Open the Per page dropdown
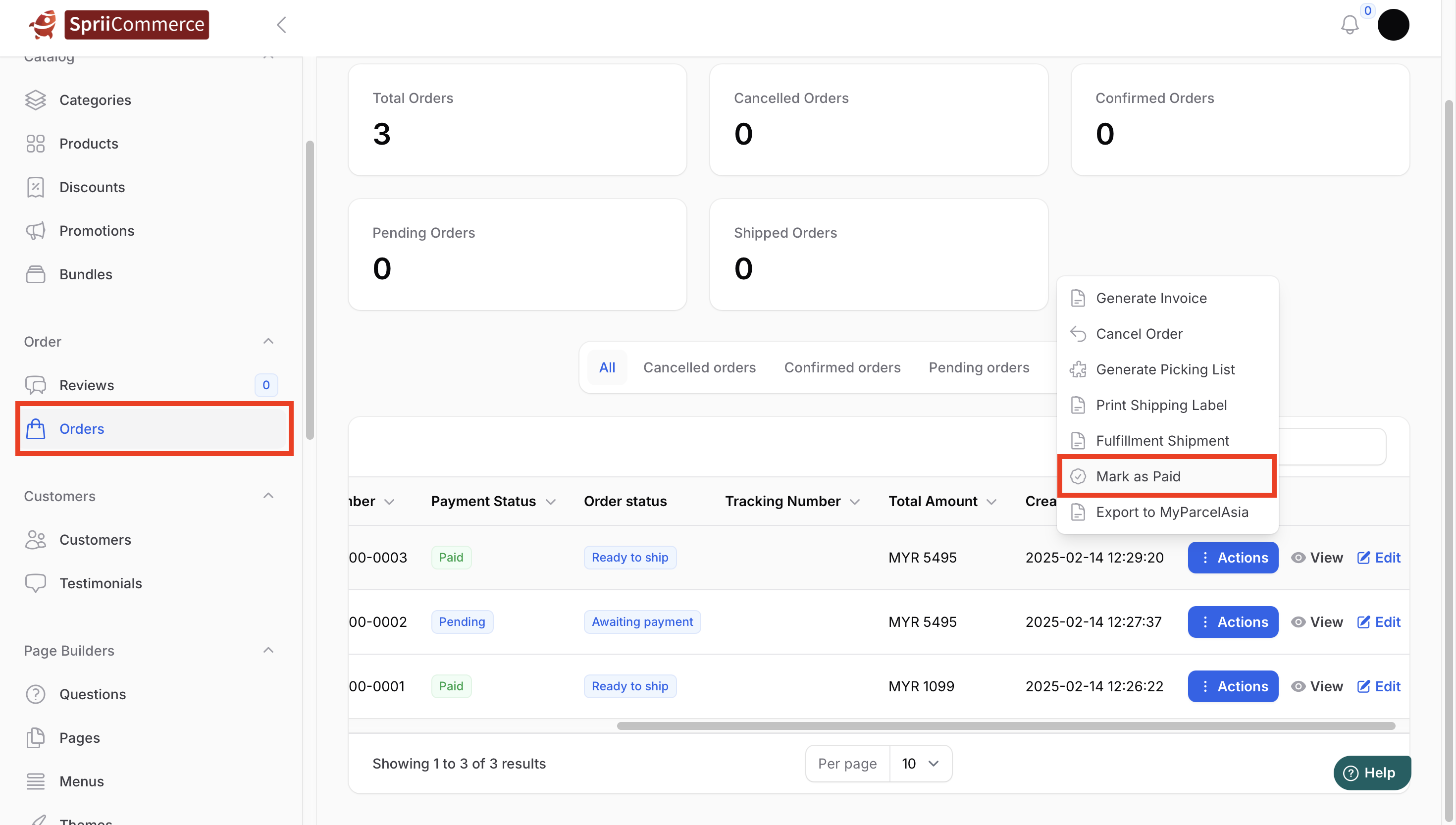Viewport: 1456px width, 825px height. (920, 764)
